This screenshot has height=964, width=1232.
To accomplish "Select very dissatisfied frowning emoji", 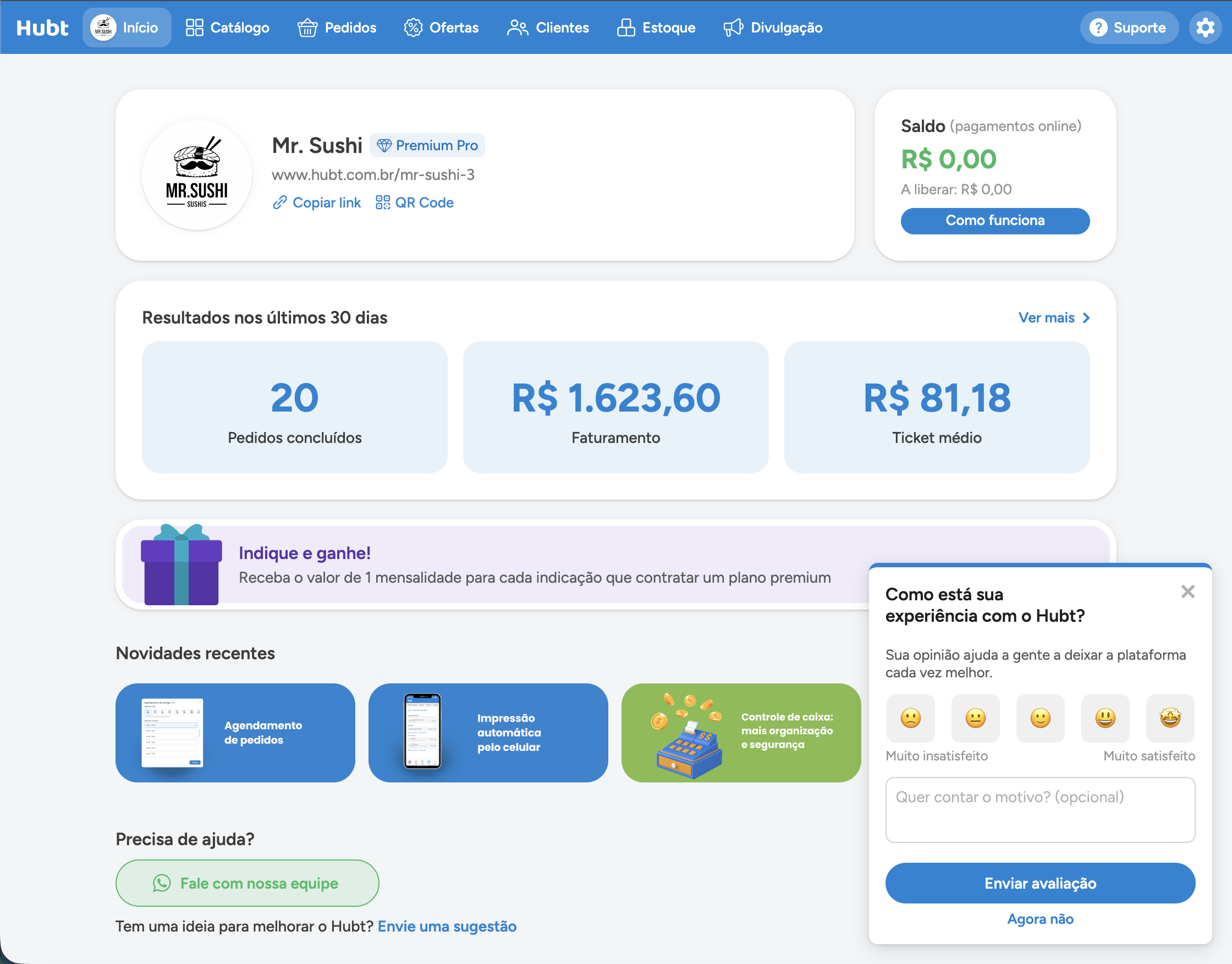I will click(910, 718).
